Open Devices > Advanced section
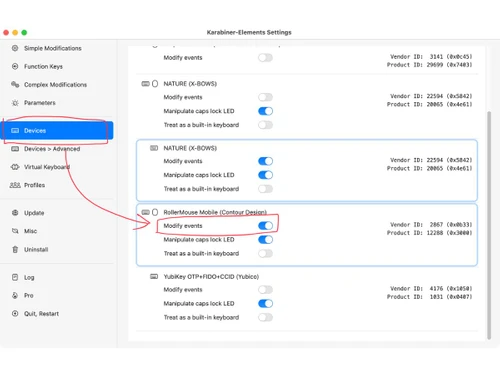Image resolution: width=500 pixels, height=375 pixels. tap(52, 149)
